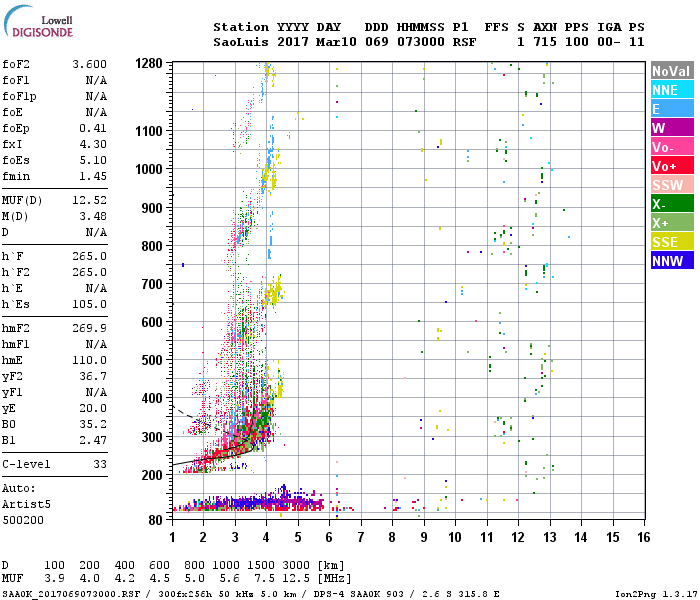700x600 pixels.
Task: Click the fxI value 4.30
Action: [93, 144]
